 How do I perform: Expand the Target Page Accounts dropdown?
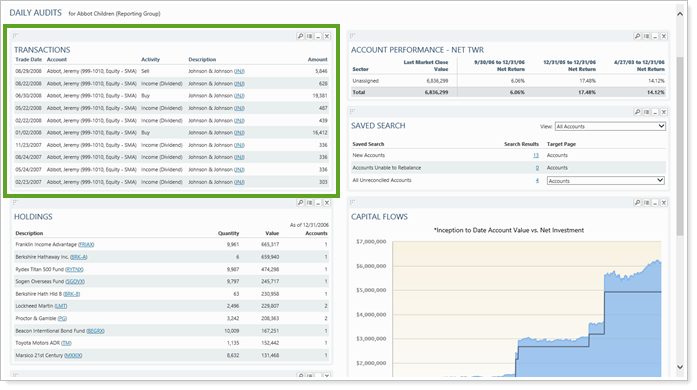click(605, 181)
